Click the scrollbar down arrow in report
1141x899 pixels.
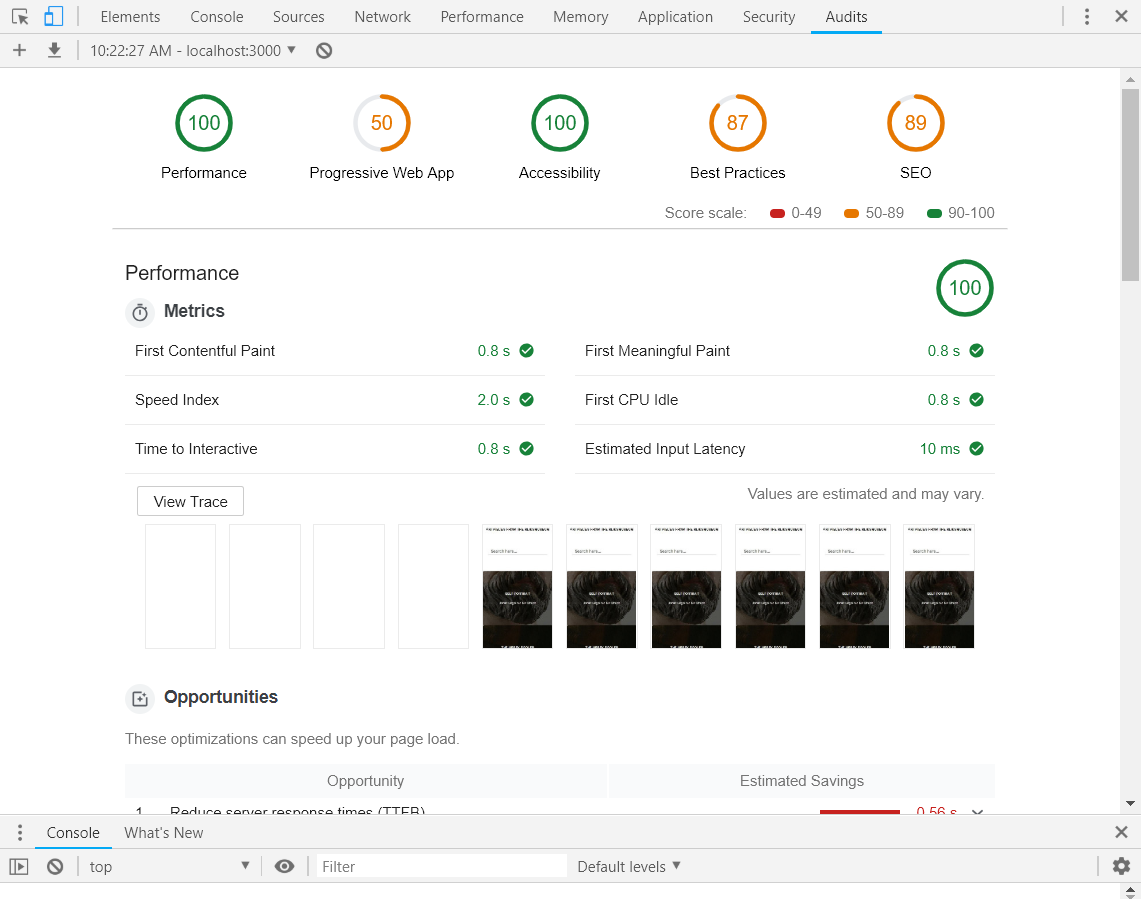point(1130,804)
